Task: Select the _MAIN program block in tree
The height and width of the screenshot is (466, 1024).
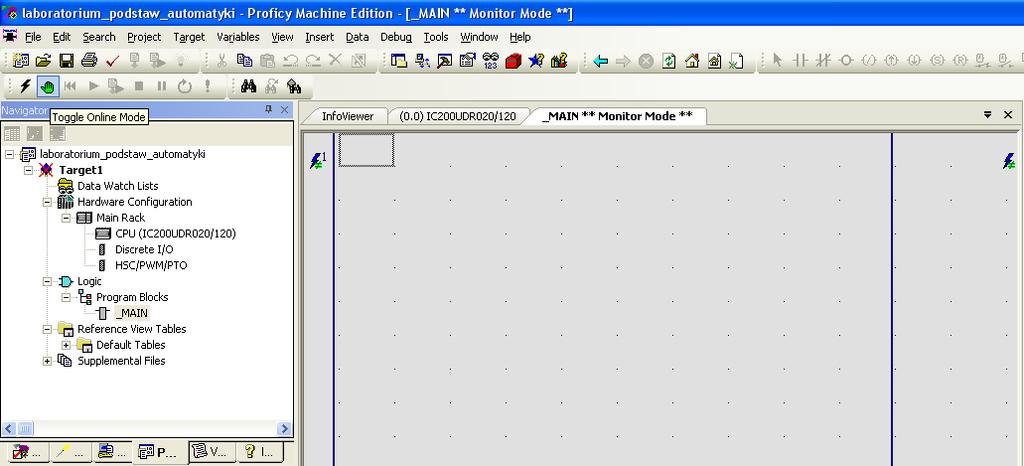Action: click(131, 313)
